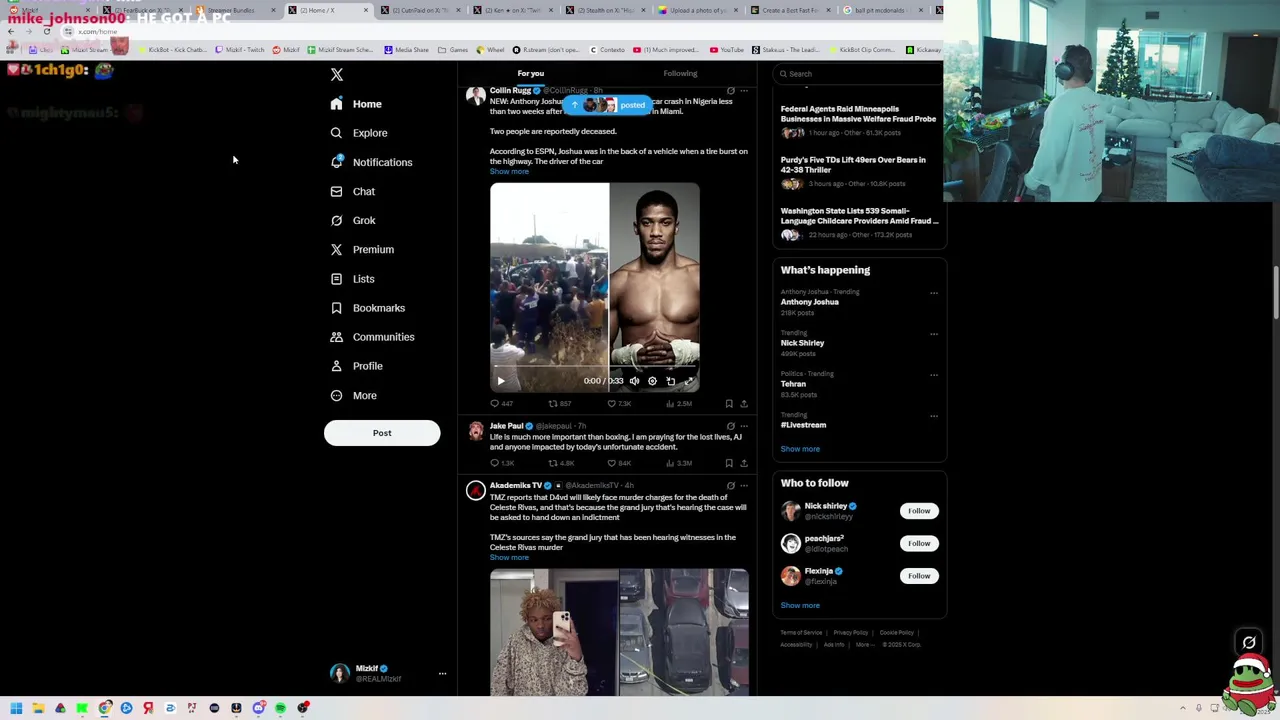This screenshot has height=720, width=1280.
Task: Open more options on Jake Paul's post
Action: (744, 426)
